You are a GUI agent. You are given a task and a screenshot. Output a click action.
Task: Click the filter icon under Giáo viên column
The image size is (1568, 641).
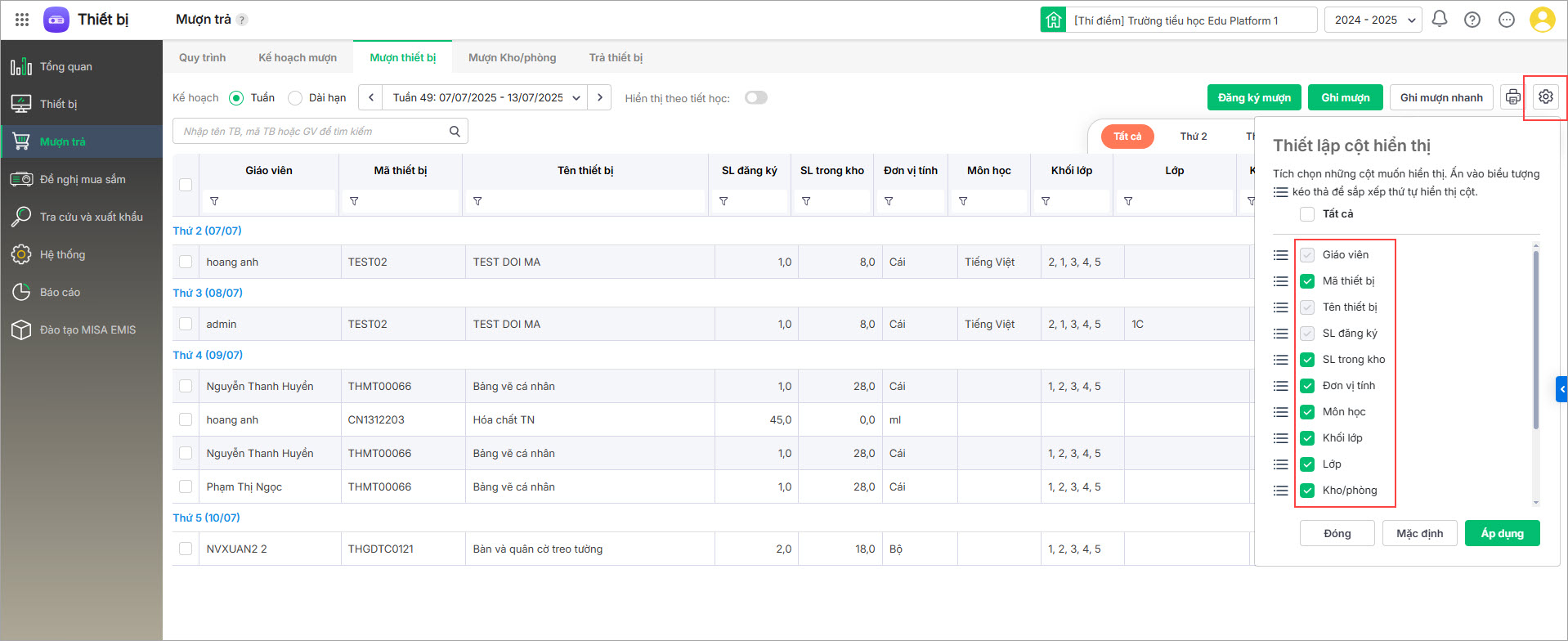point(214,201)
